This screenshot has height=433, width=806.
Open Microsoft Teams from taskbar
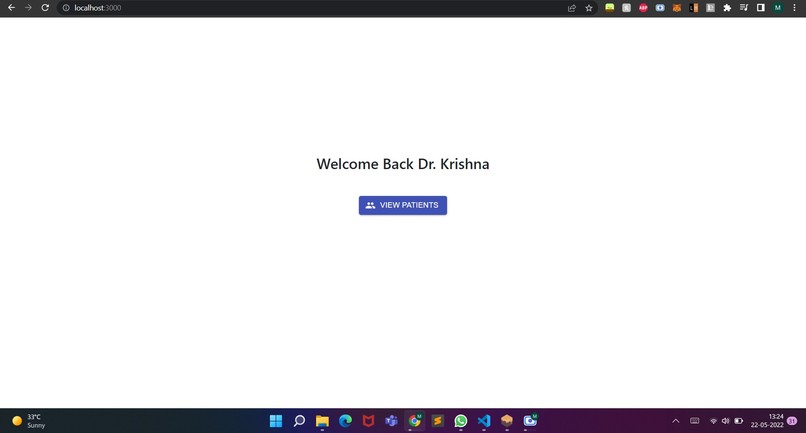391,421
